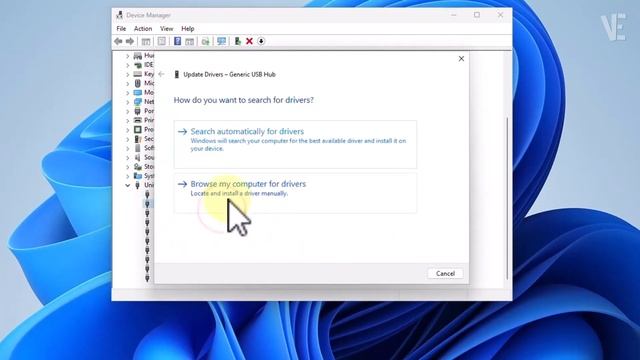Click the back arrow in Update Drivers dialog
The image size is (640, 360).
161,74
